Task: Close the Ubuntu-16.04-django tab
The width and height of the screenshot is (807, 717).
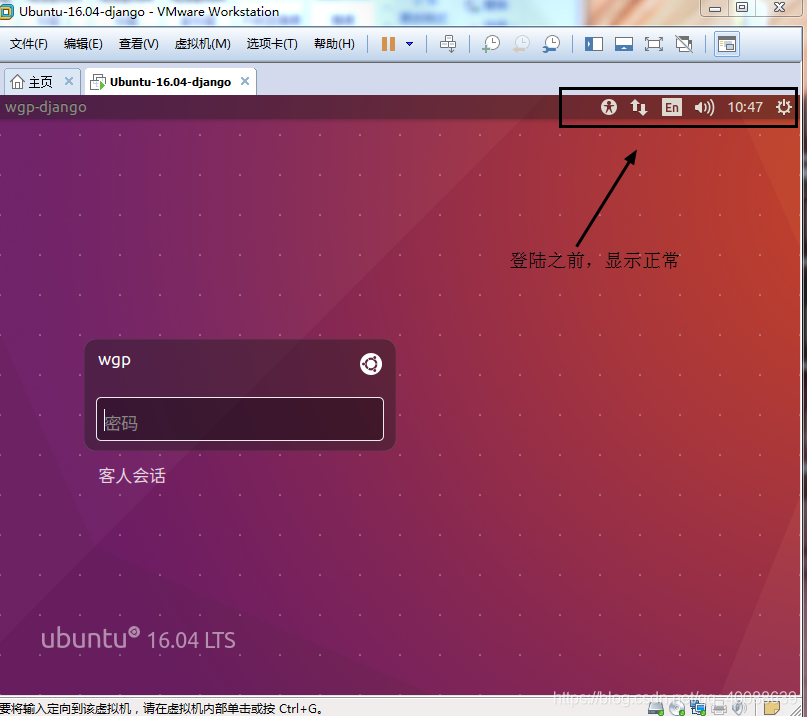Action: [245, 81]
